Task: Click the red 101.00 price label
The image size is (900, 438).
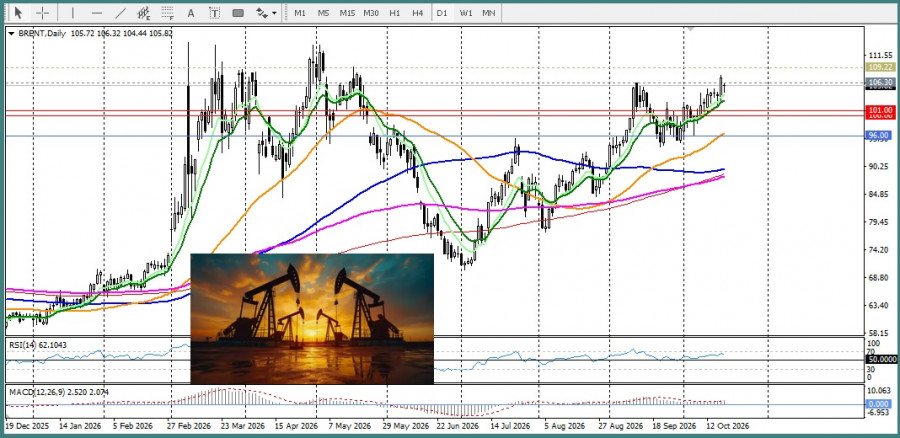Action: (879, 110)
